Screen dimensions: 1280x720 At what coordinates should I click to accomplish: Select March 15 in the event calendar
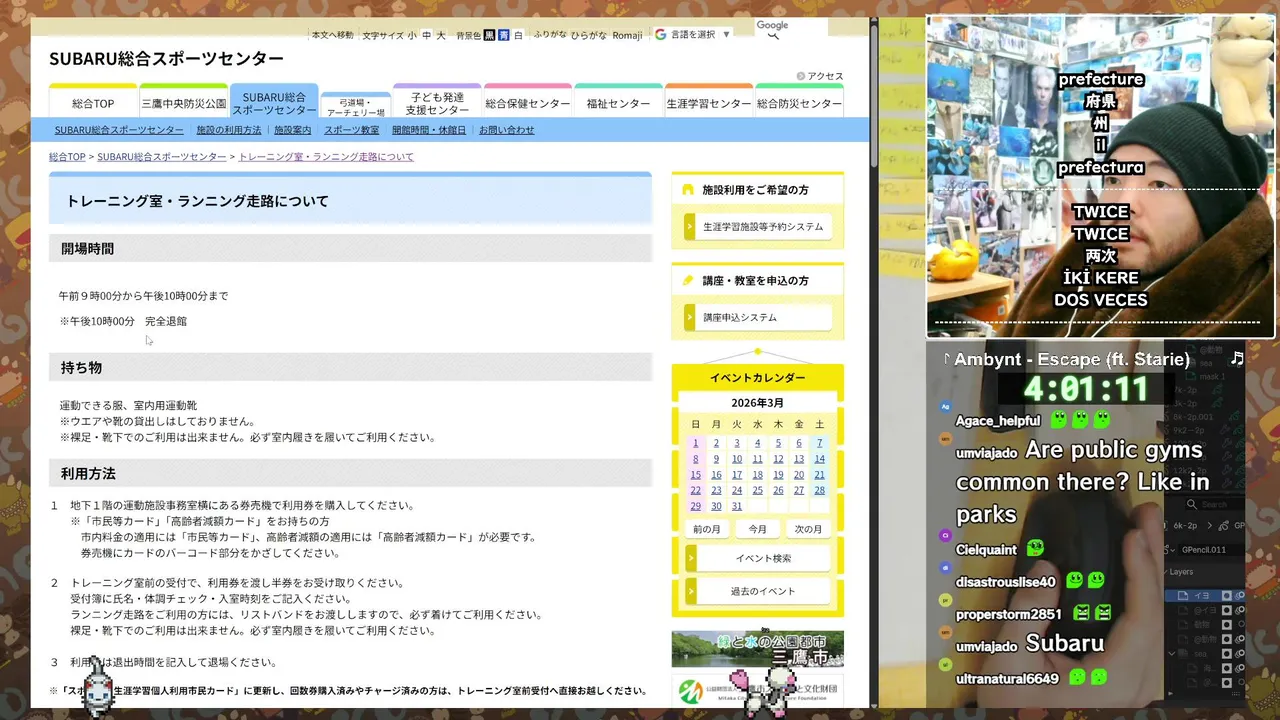click(696, 475)
